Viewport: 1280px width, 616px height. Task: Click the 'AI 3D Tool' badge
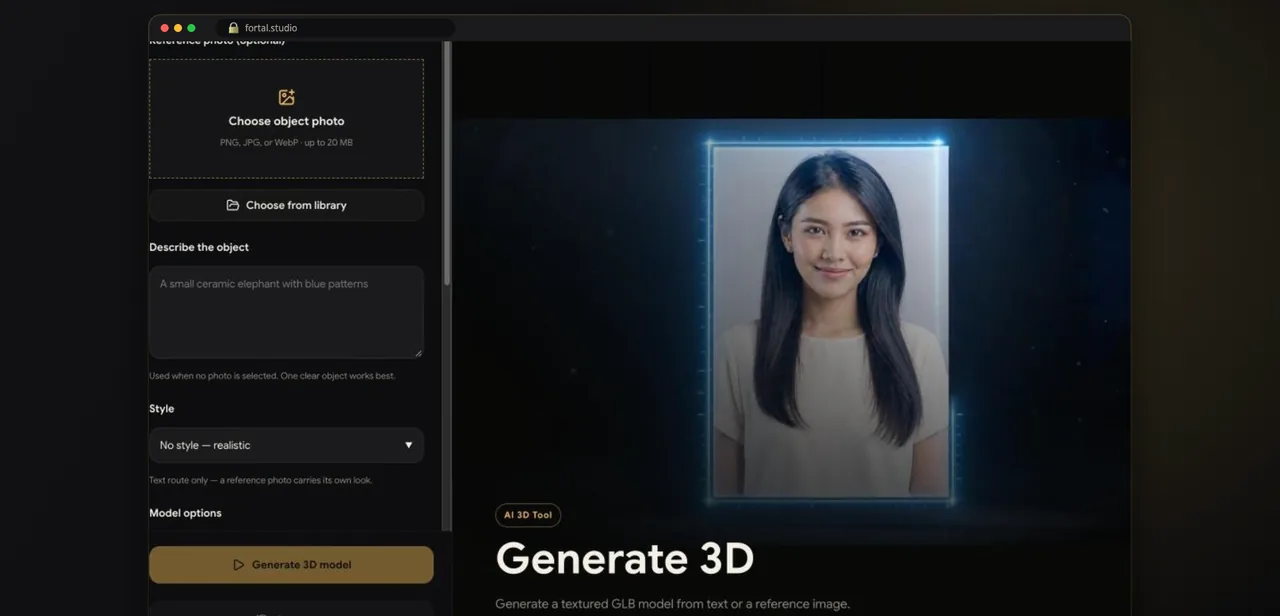click(x=528, y=515)
